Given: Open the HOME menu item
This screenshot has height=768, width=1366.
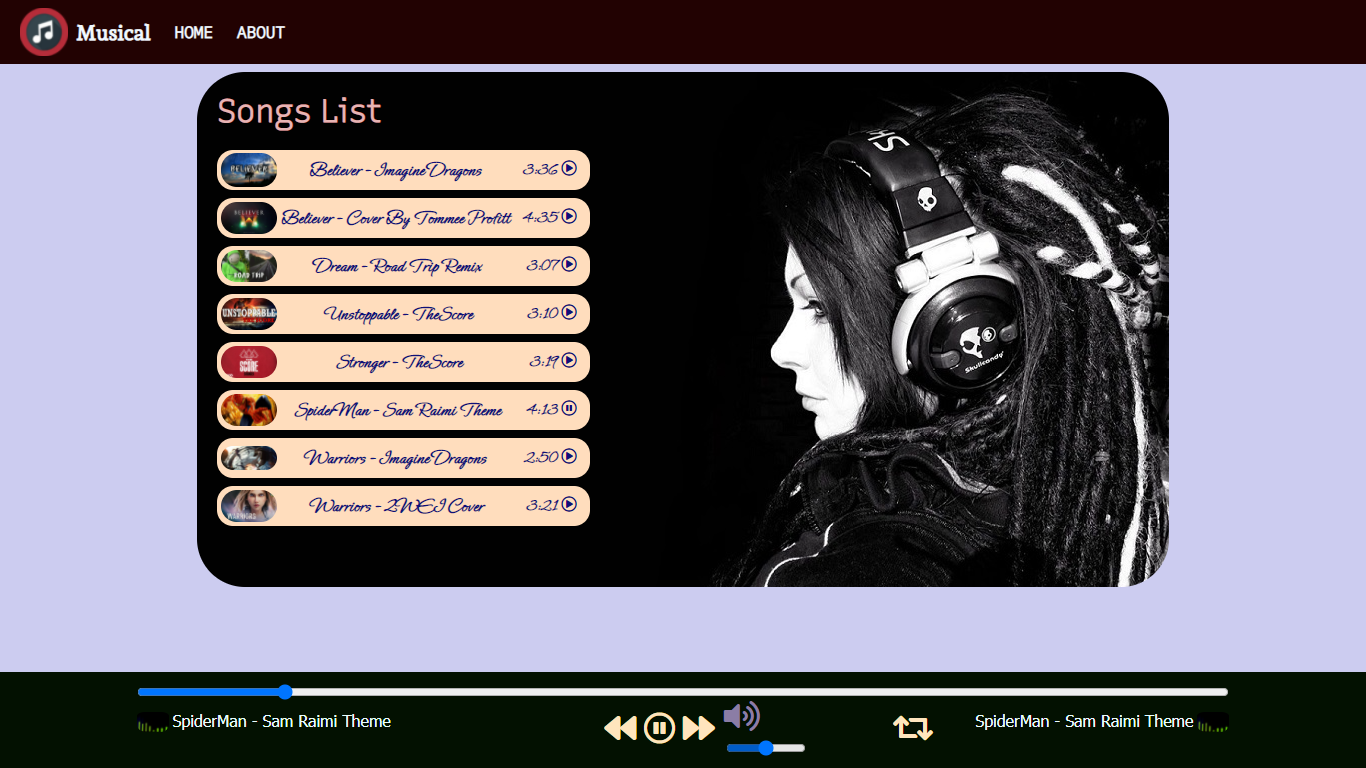Looking at the screenshot, I should (x=193, y=32).
